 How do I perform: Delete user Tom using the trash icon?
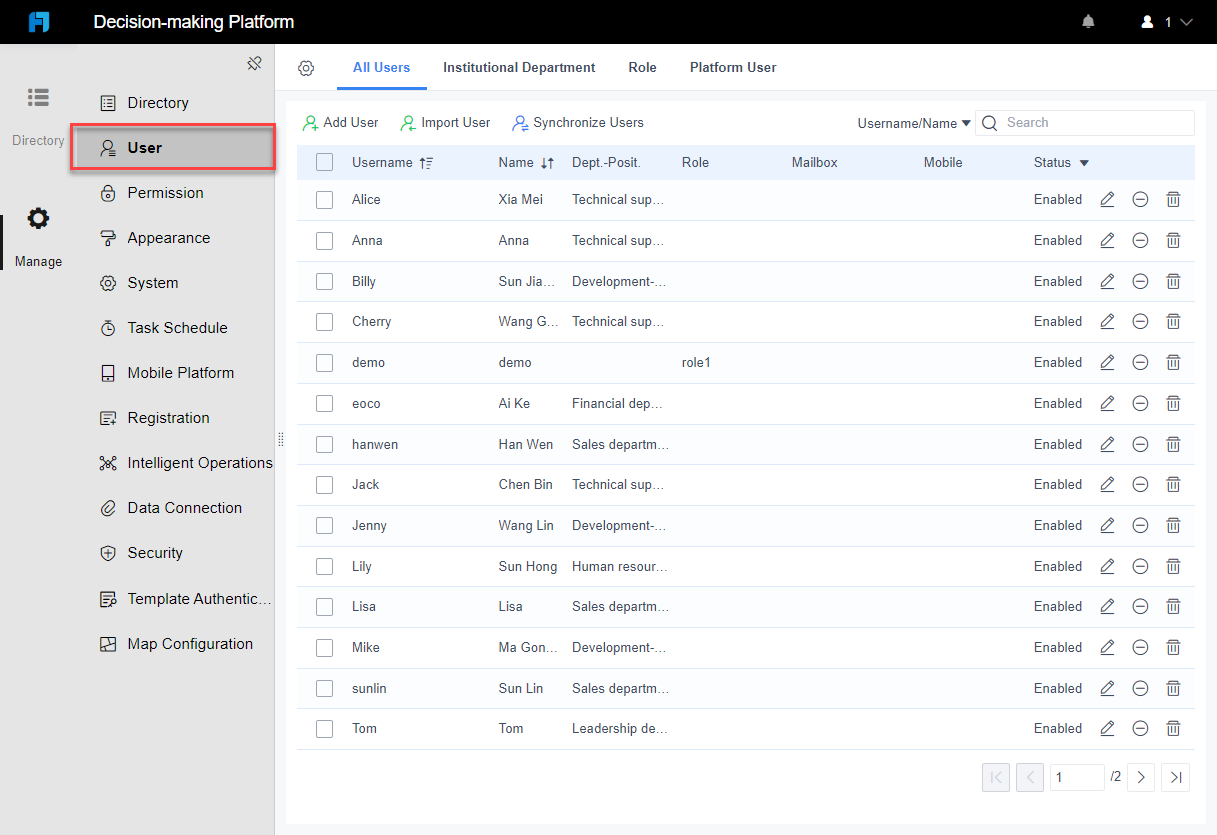coord(1173,728)
